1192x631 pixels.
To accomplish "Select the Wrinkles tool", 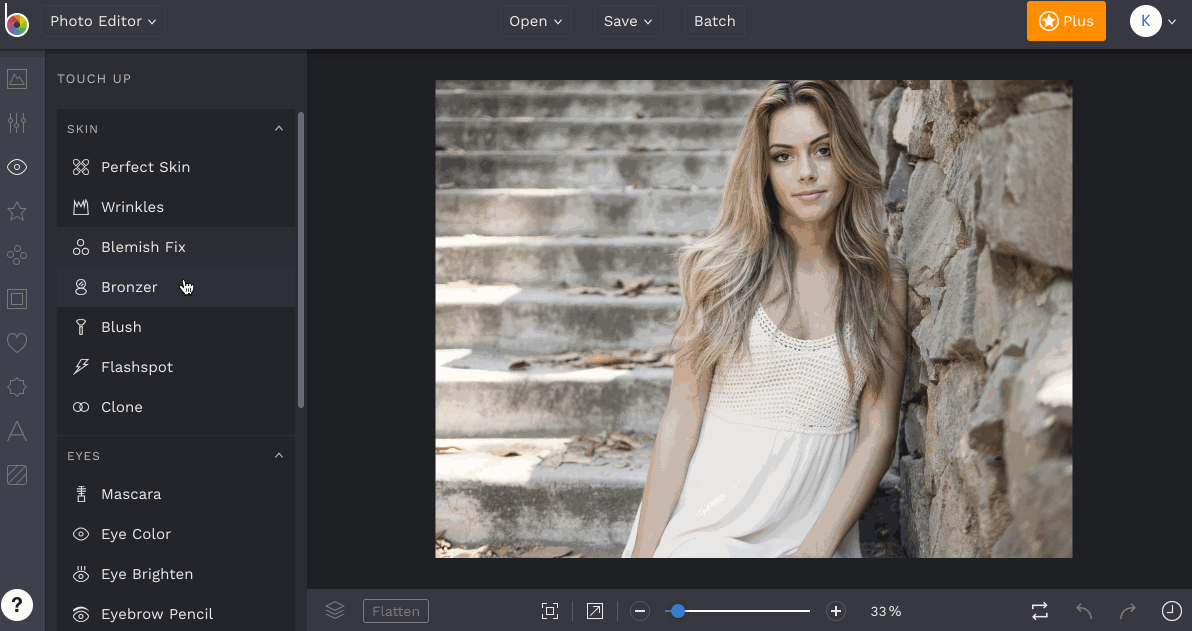I will [x=176, y=207].
